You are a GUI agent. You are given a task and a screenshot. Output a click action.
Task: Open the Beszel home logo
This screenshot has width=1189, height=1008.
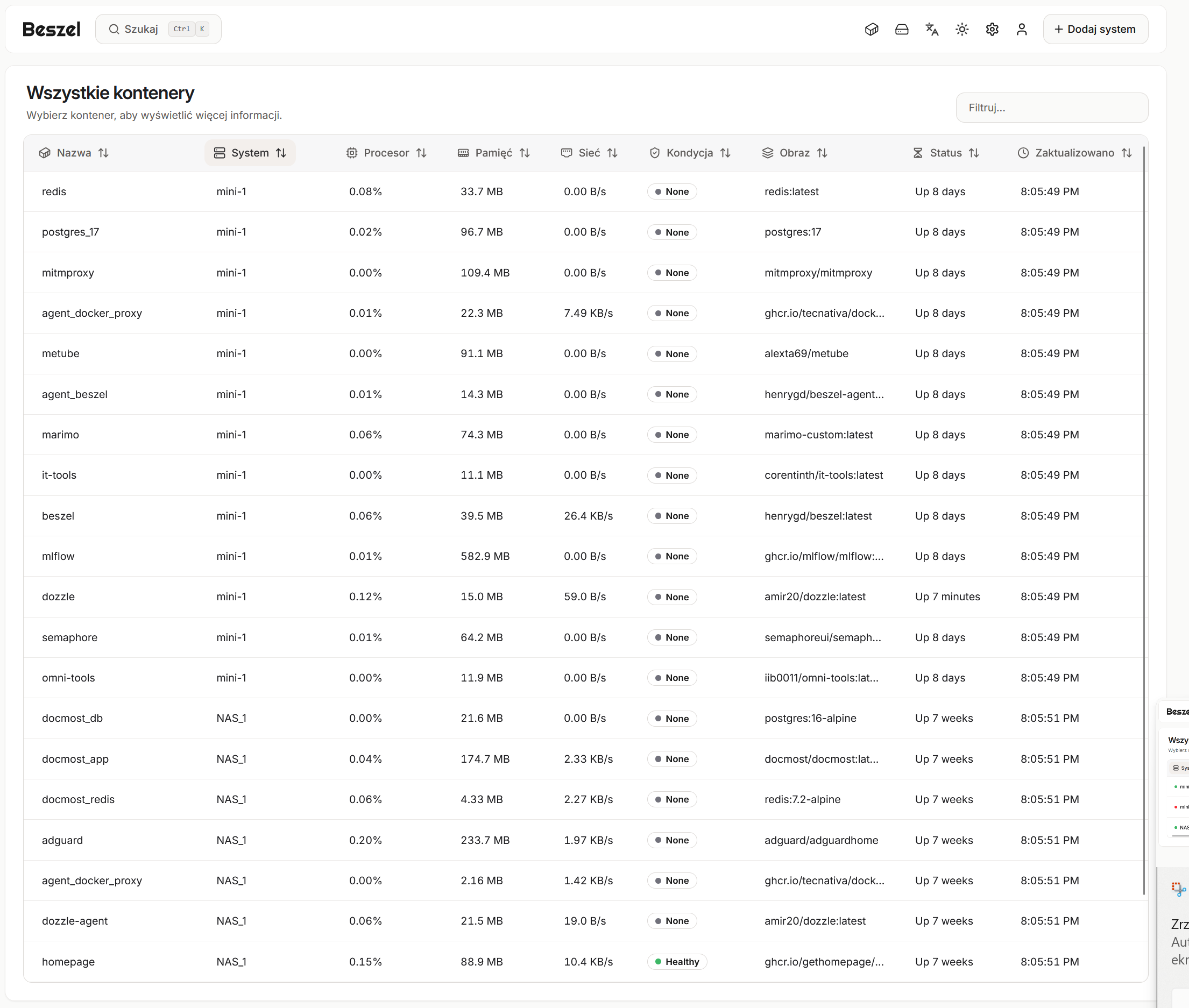tap(52, 29)
